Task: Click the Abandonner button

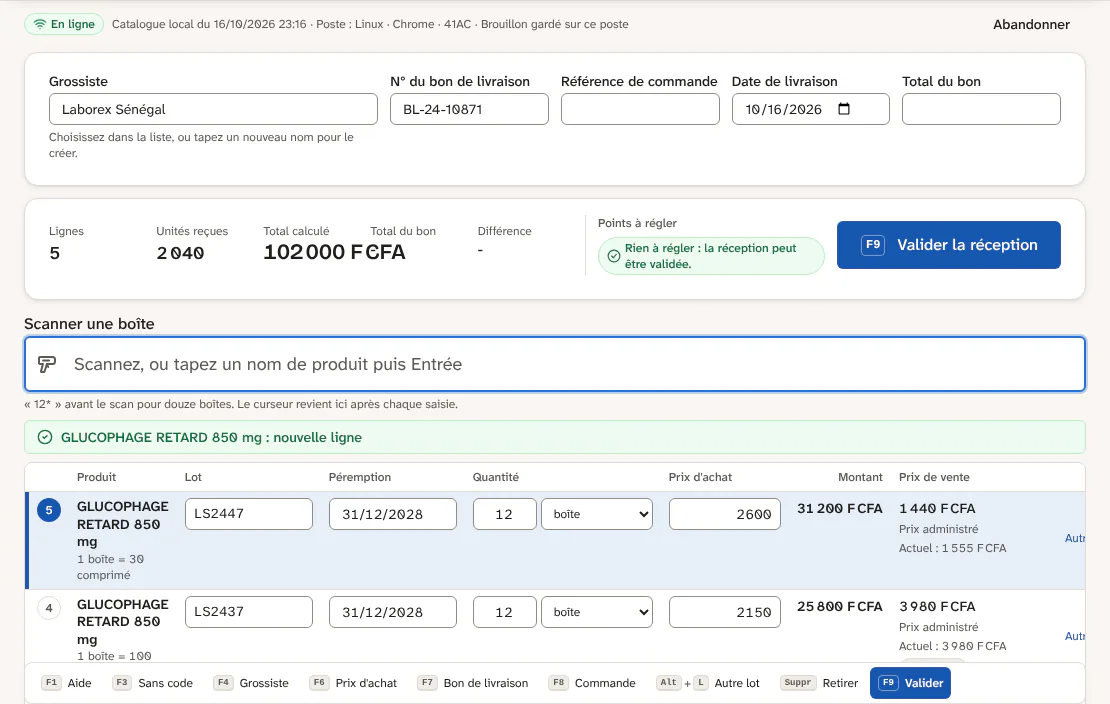Action: tap(1031, 24)
